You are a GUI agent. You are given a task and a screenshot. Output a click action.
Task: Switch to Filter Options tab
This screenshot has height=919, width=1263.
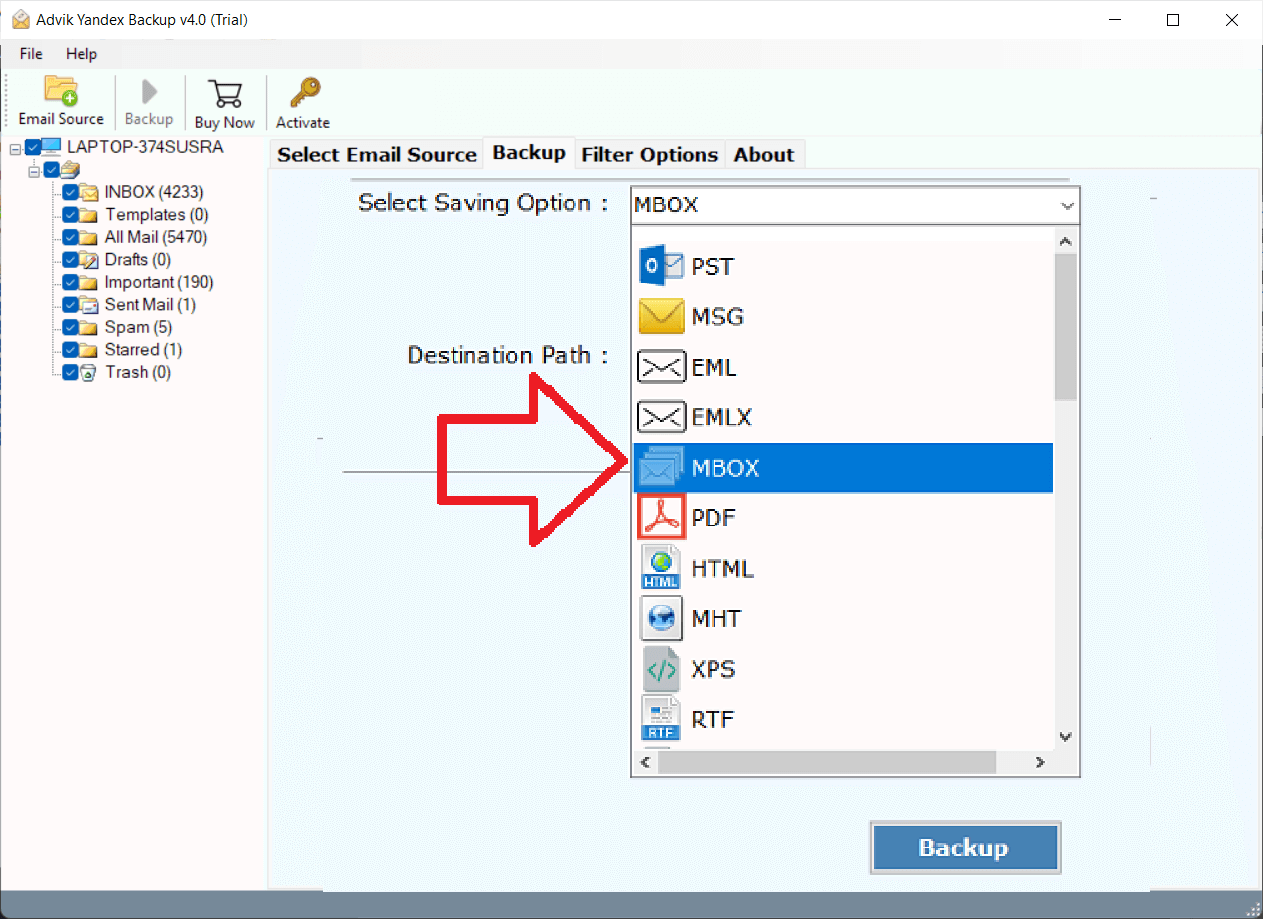point(650,155)
